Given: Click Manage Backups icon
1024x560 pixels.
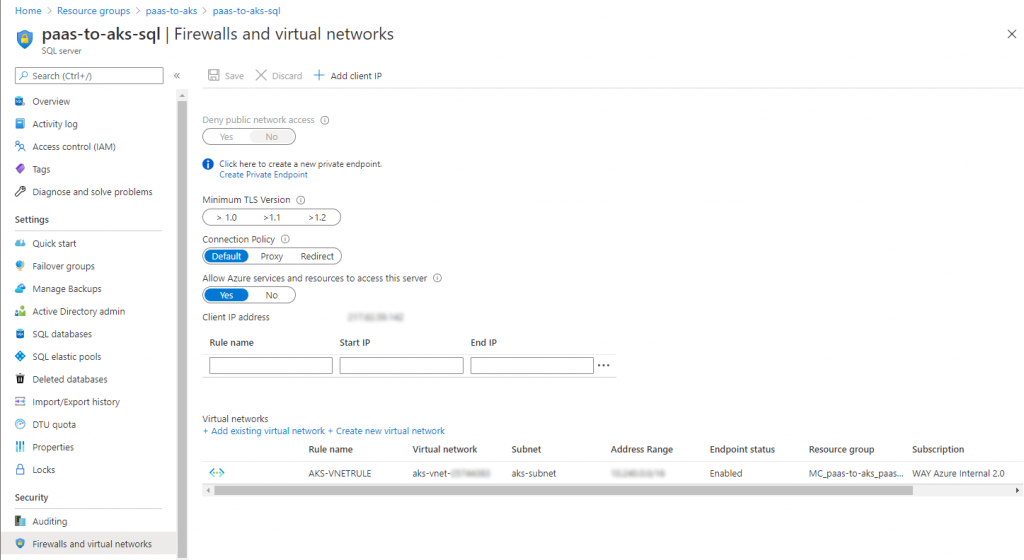Looking at the screenshot, I should (x=20, y=288).
